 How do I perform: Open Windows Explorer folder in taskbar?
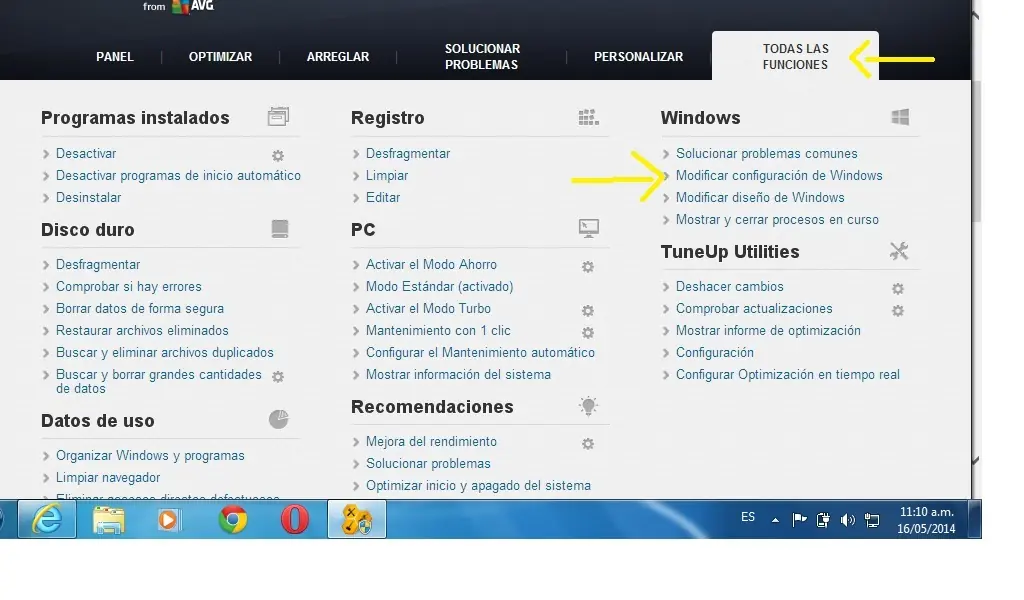(x=108, y=520)
